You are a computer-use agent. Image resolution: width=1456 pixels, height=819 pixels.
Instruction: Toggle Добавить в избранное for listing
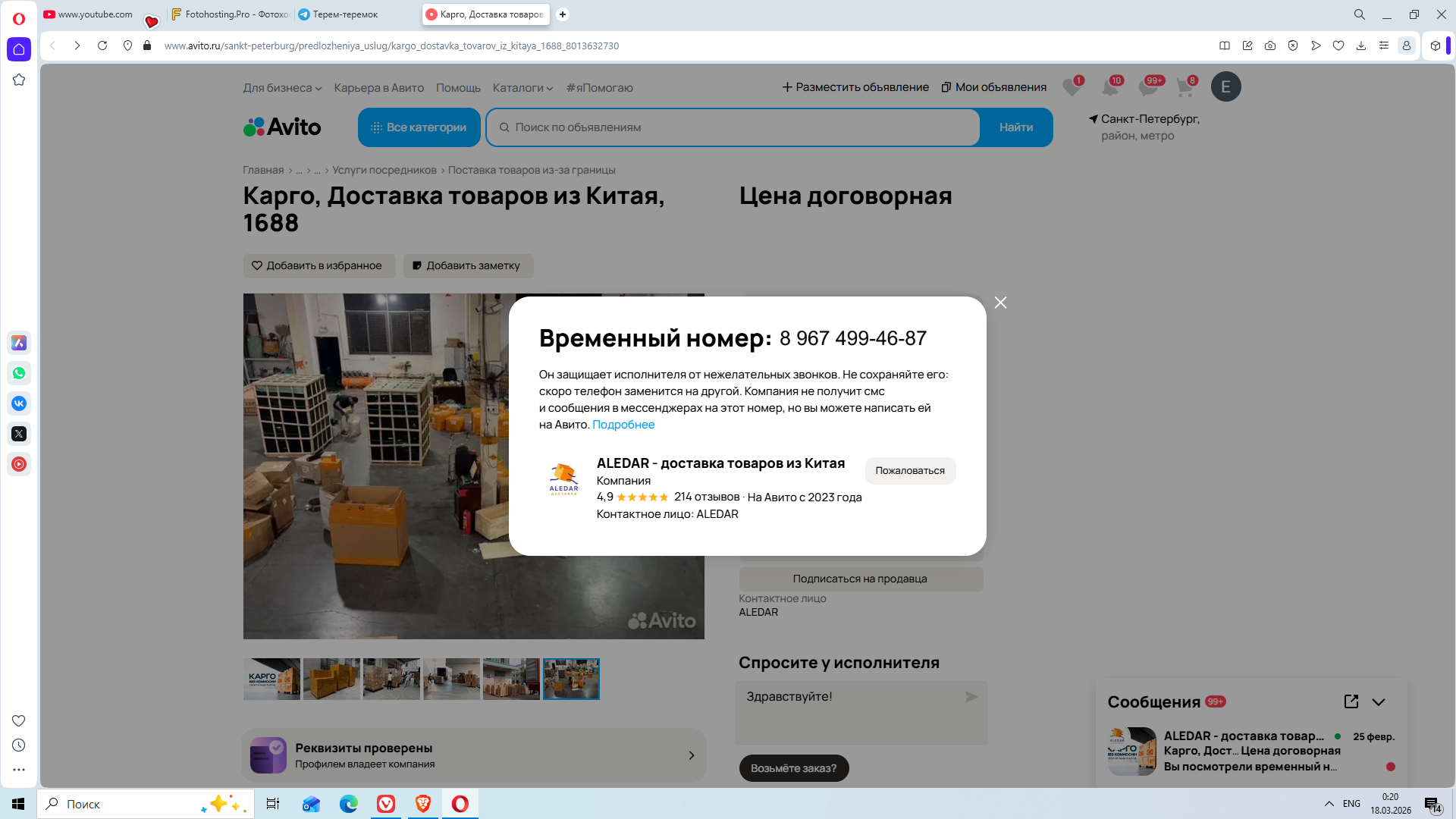(x=318, y=265)
